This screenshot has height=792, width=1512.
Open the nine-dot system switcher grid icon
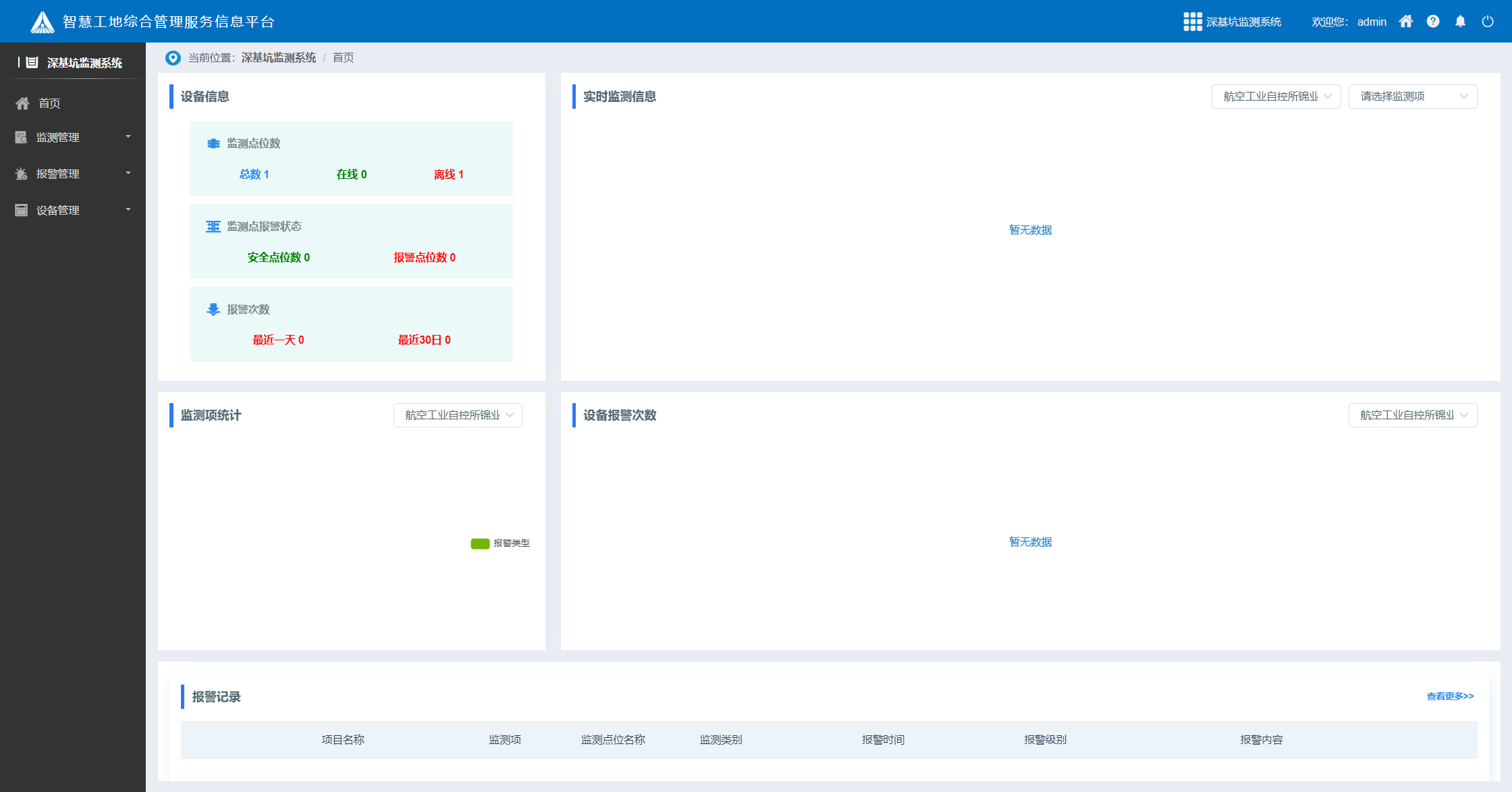(x=1192, y=22)
